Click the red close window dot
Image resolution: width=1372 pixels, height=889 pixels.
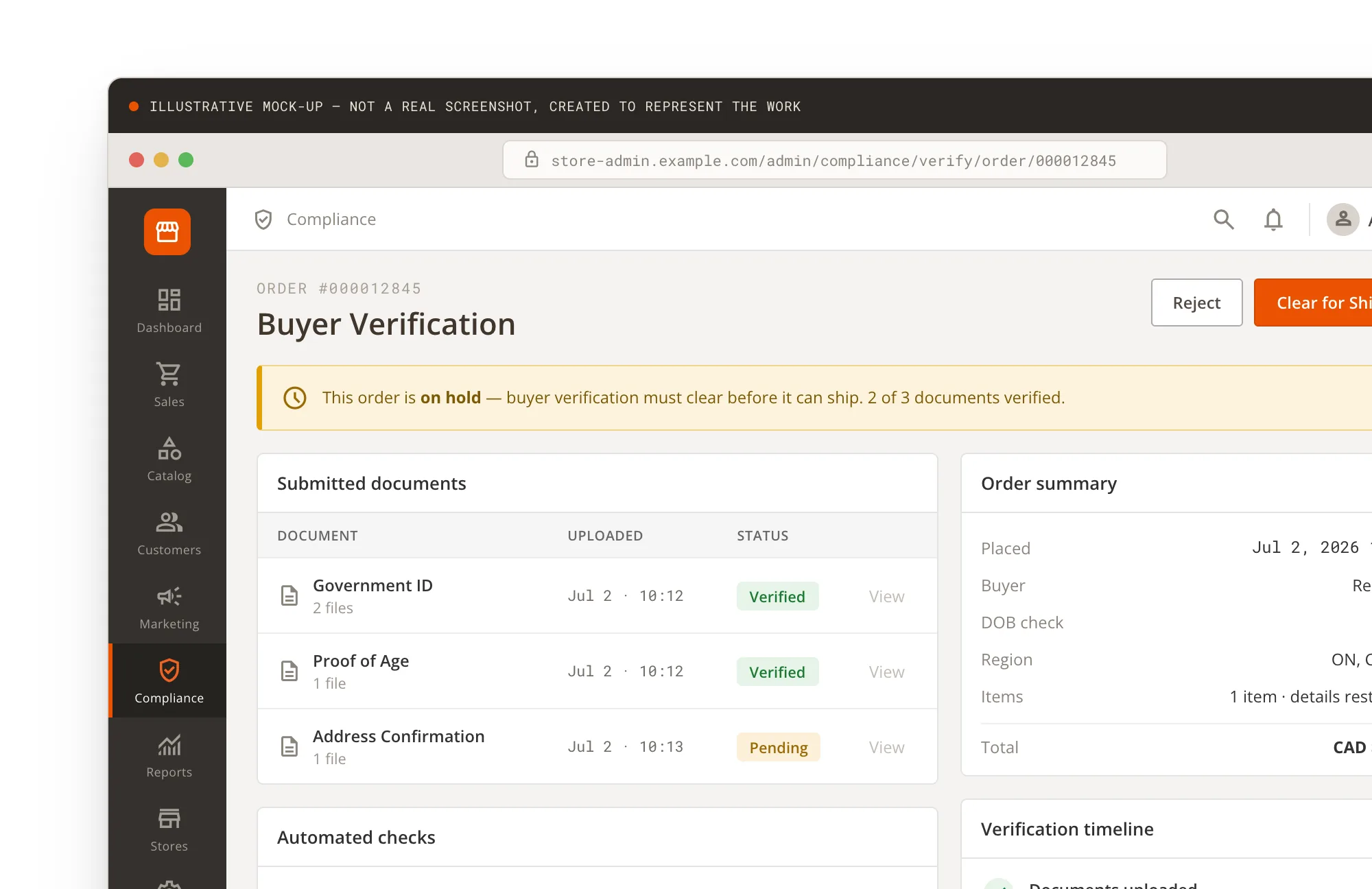(137, 160)
